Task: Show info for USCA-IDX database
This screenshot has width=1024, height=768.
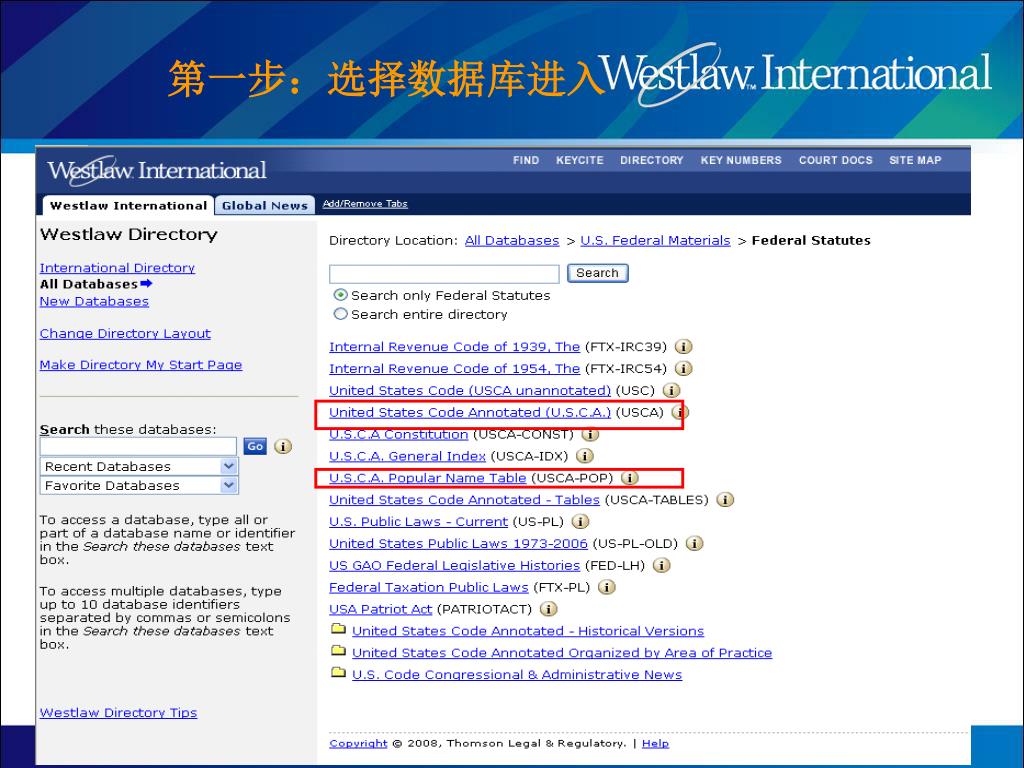Action: click(584, 456)
